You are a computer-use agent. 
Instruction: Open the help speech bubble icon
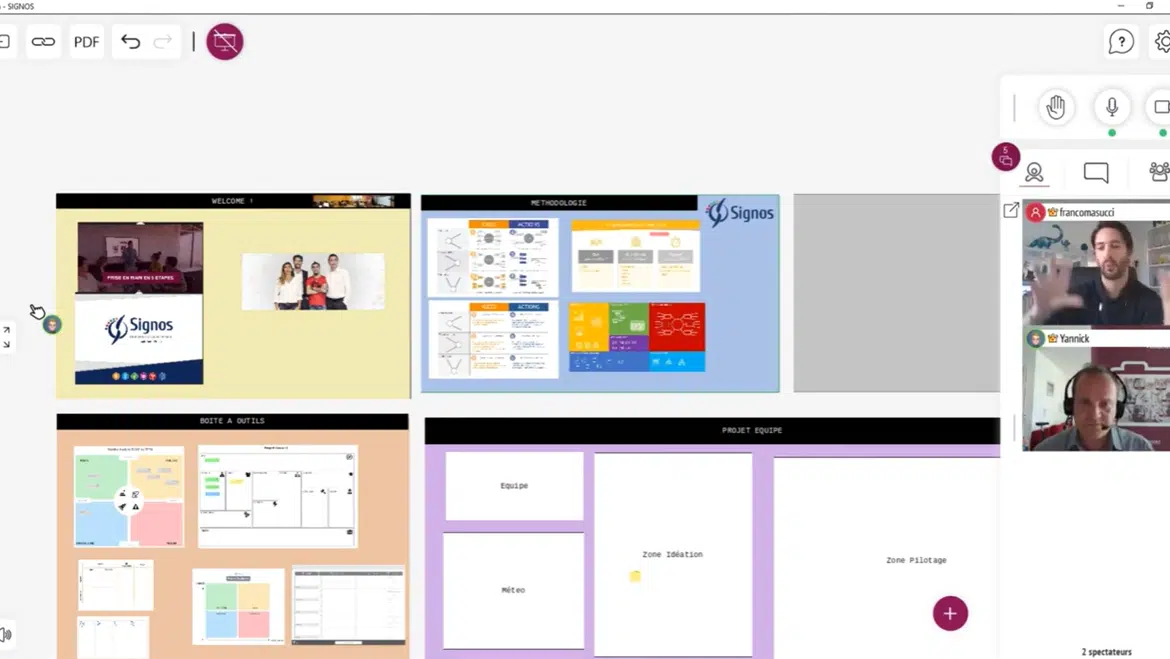click(1121, 42)
